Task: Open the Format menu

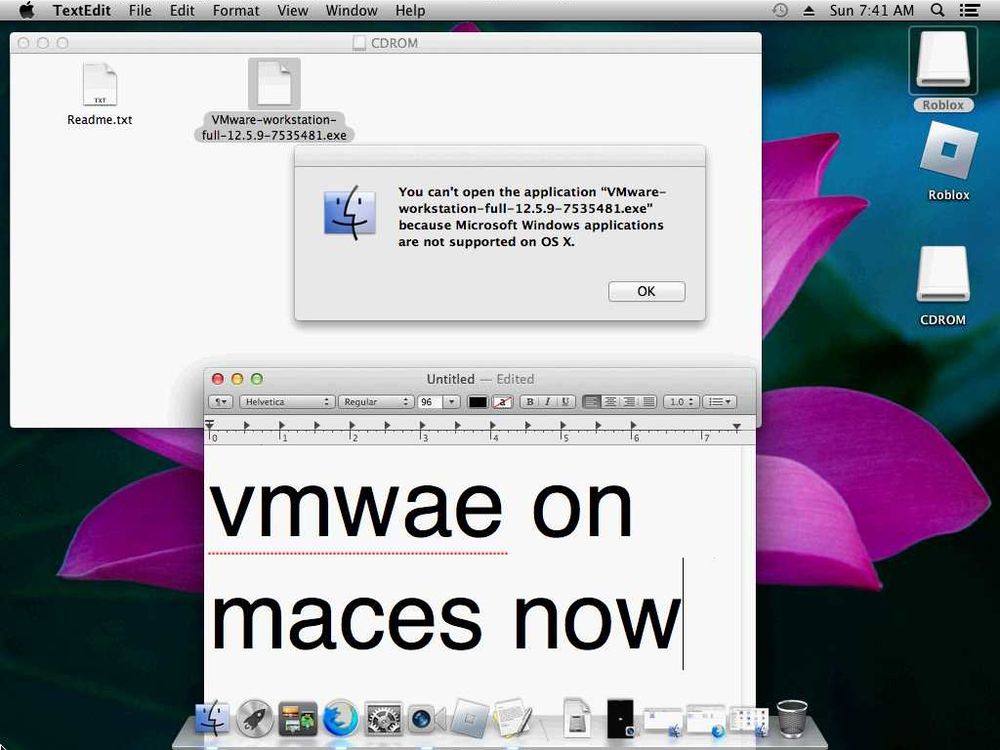Action: 235,10
